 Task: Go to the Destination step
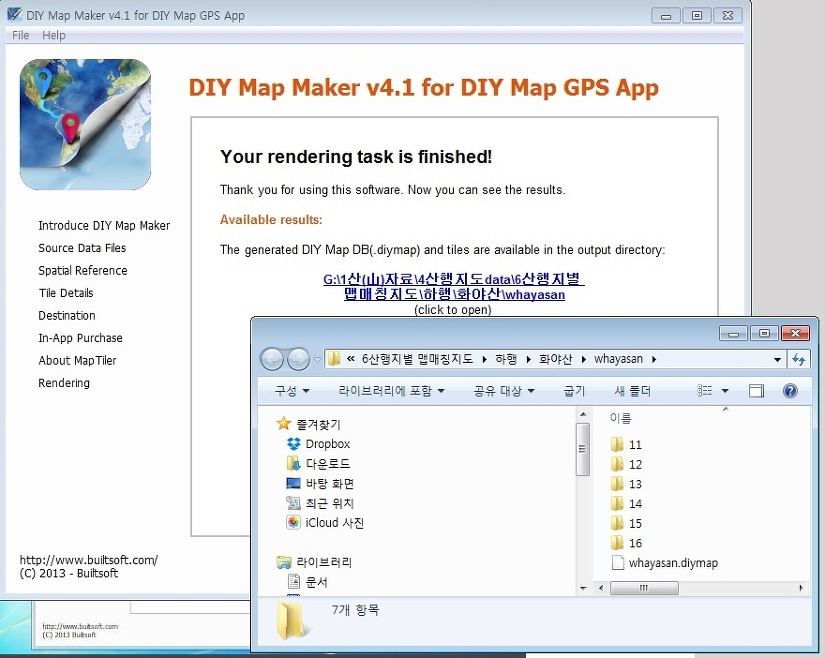coord(67,316)
